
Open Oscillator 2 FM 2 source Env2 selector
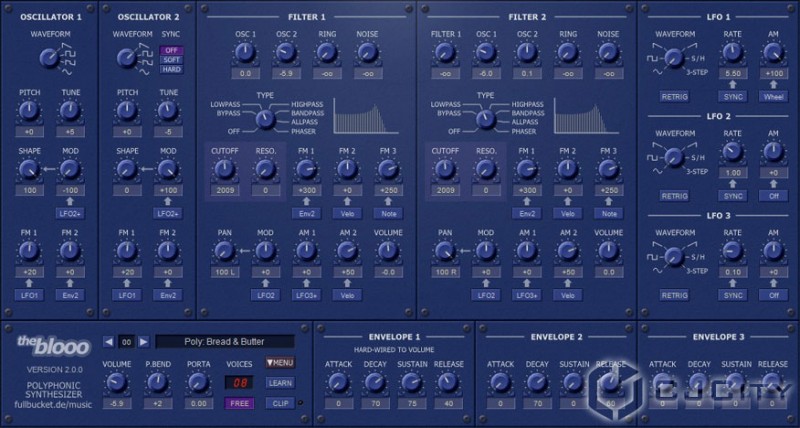coord(167,295)
